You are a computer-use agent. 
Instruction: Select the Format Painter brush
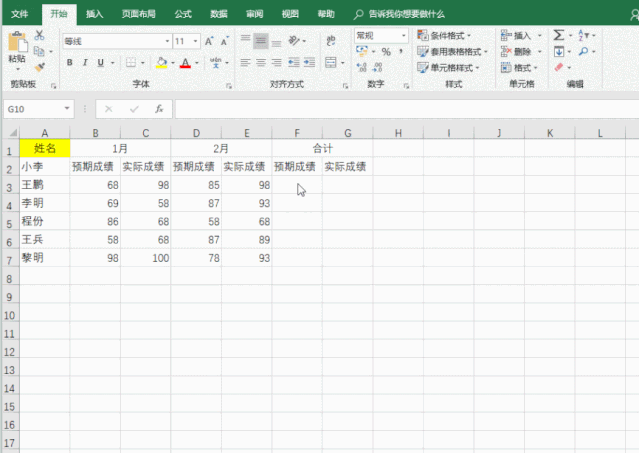point(39,67)
